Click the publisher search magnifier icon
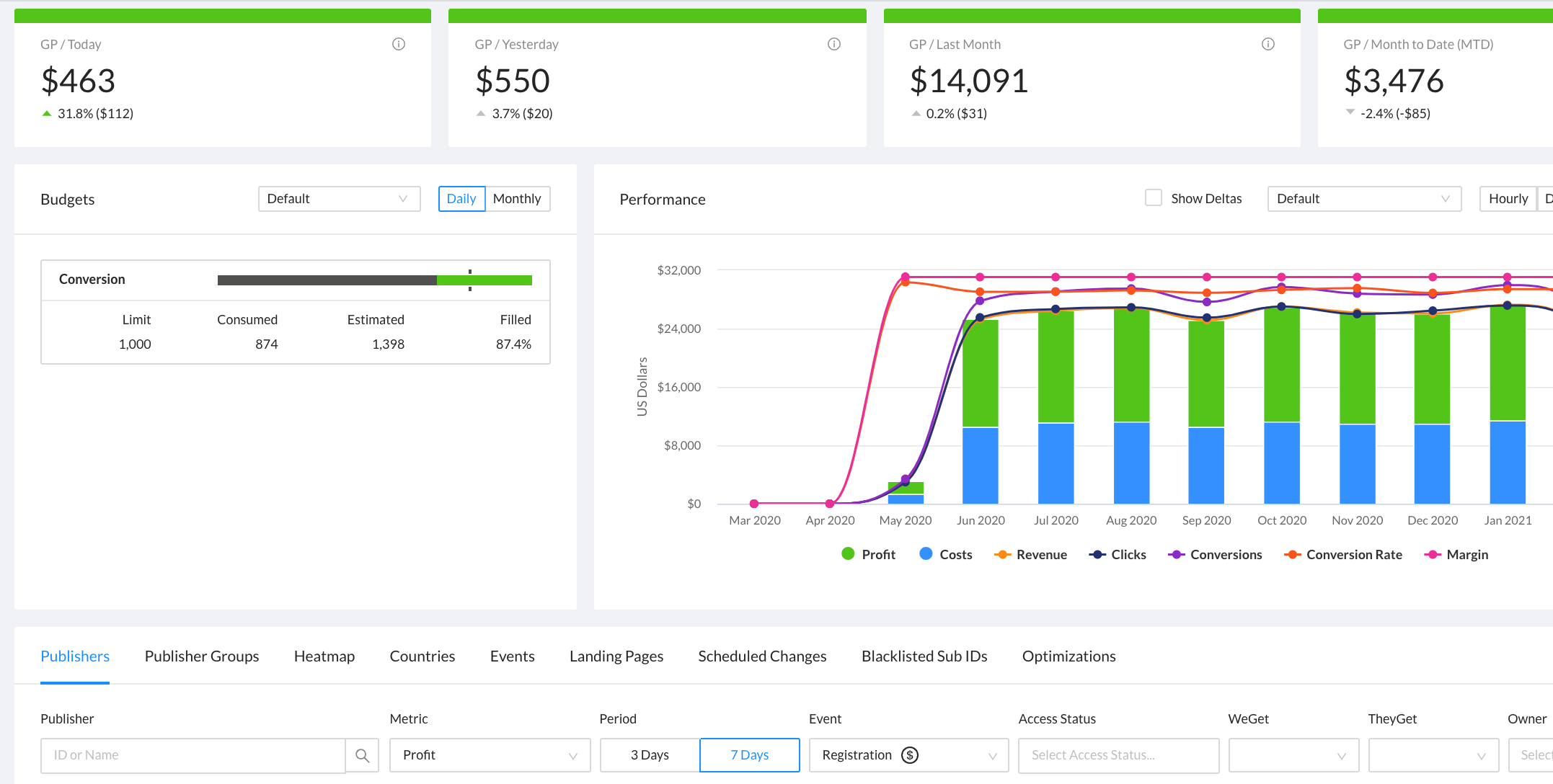1553x784 pixels. [x=362, y=755]
